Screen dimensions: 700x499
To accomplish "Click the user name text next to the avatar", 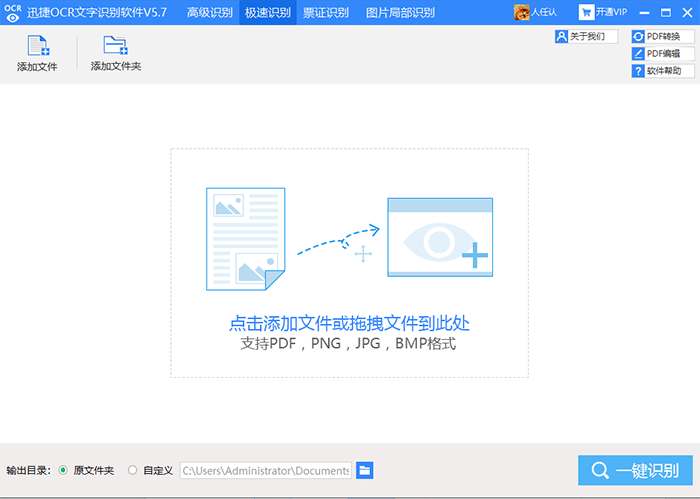I will [x=543, y=12].
